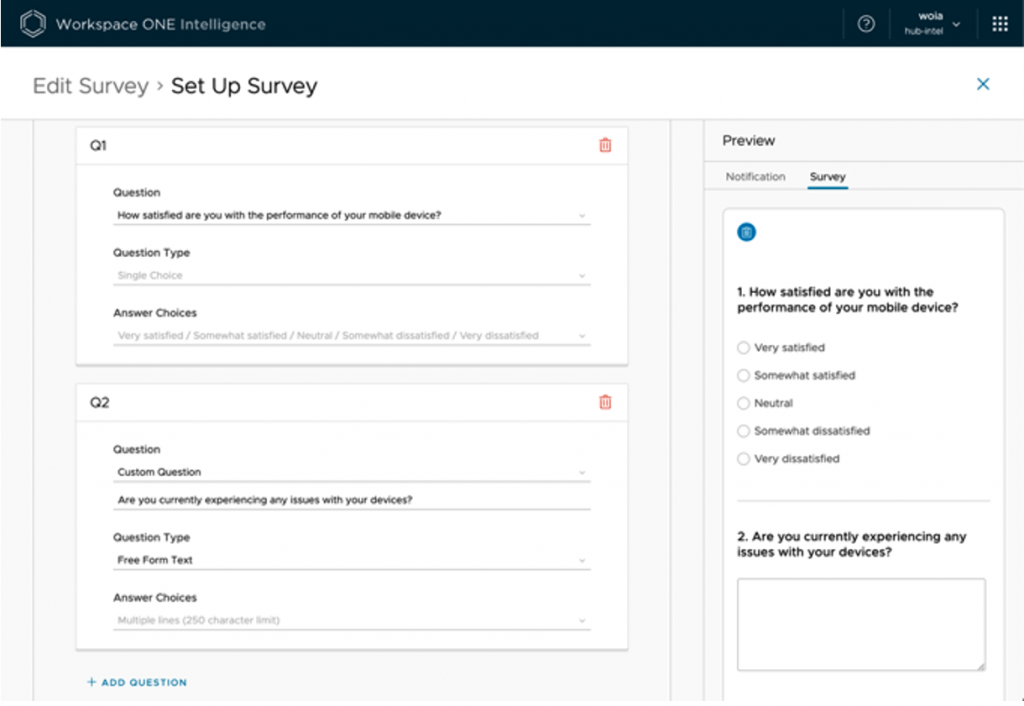The width and height of the screenshot is (1024, 706).
Task: Click into the Q2 custom question text field
Action: tap(350, 500)
